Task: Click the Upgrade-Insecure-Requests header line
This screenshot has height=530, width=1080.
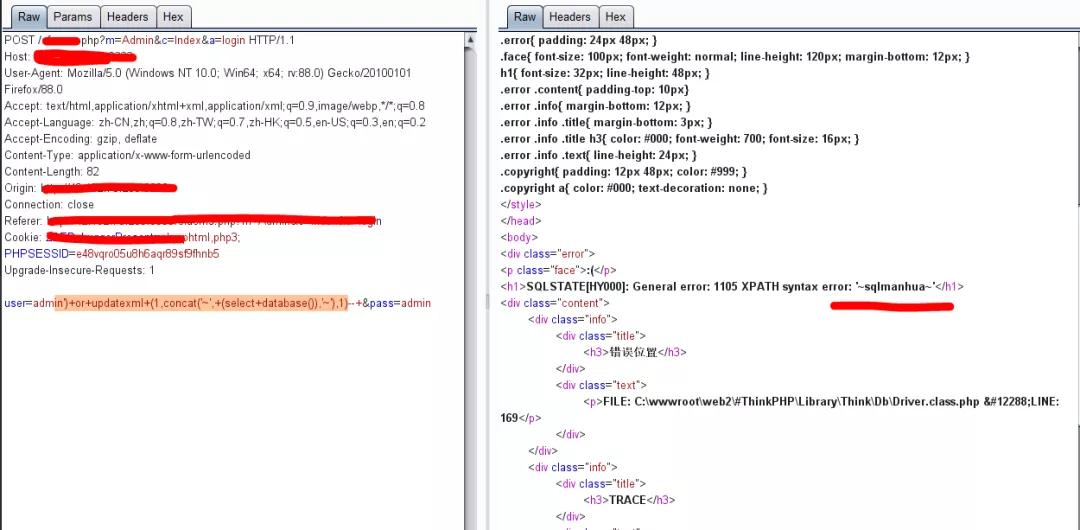Action: coord(79,270)
